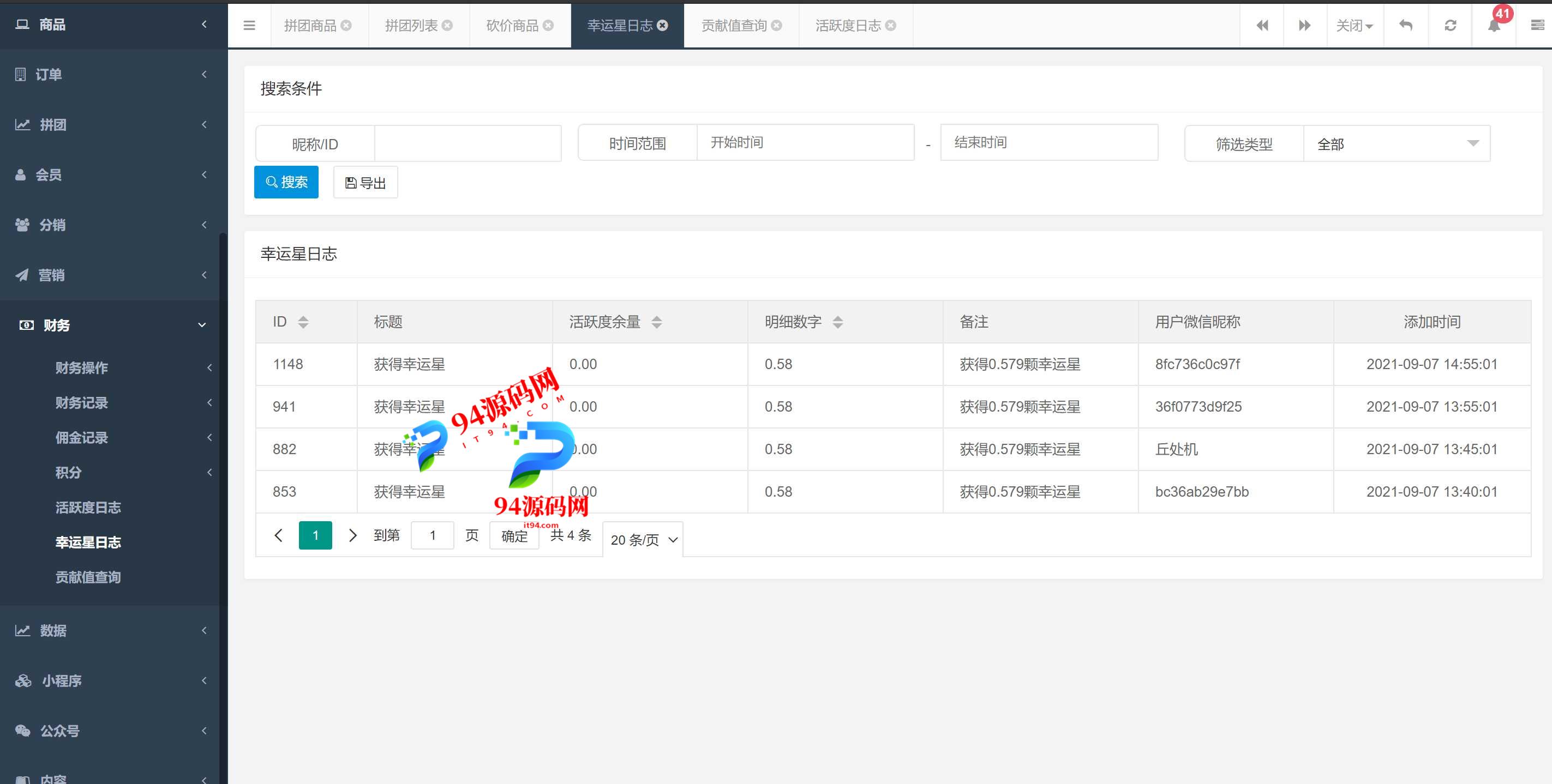Click the 财务 money icon in sidebar
The width and height of the screenshot is (1552, 784).
click(27, 325)
